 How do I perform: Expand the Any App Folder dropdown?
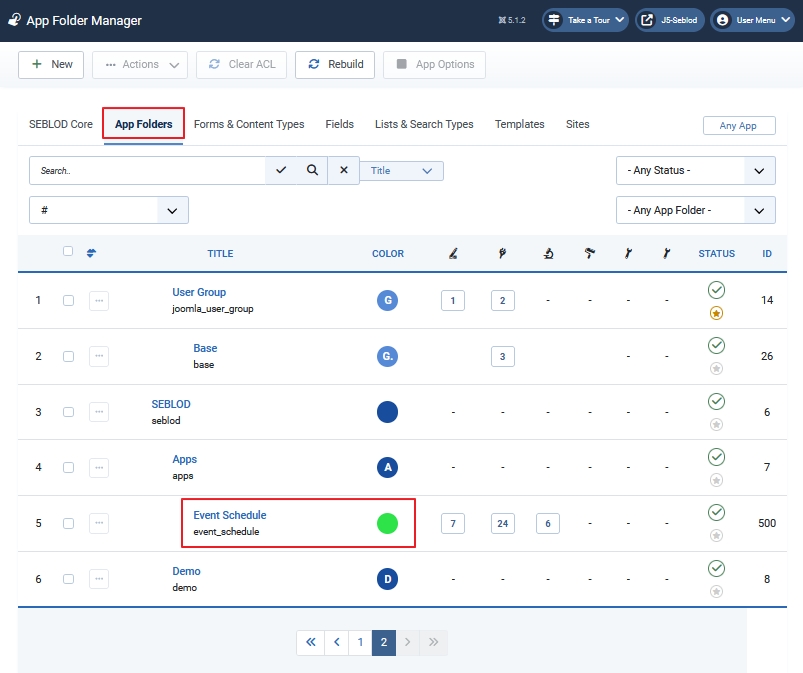695,210
